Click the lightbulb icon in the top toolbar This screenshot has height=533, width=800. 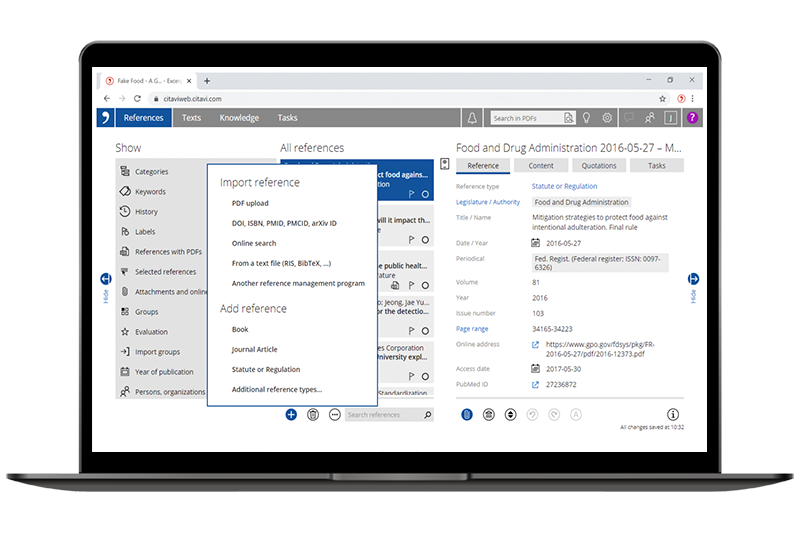click(587, 118)
